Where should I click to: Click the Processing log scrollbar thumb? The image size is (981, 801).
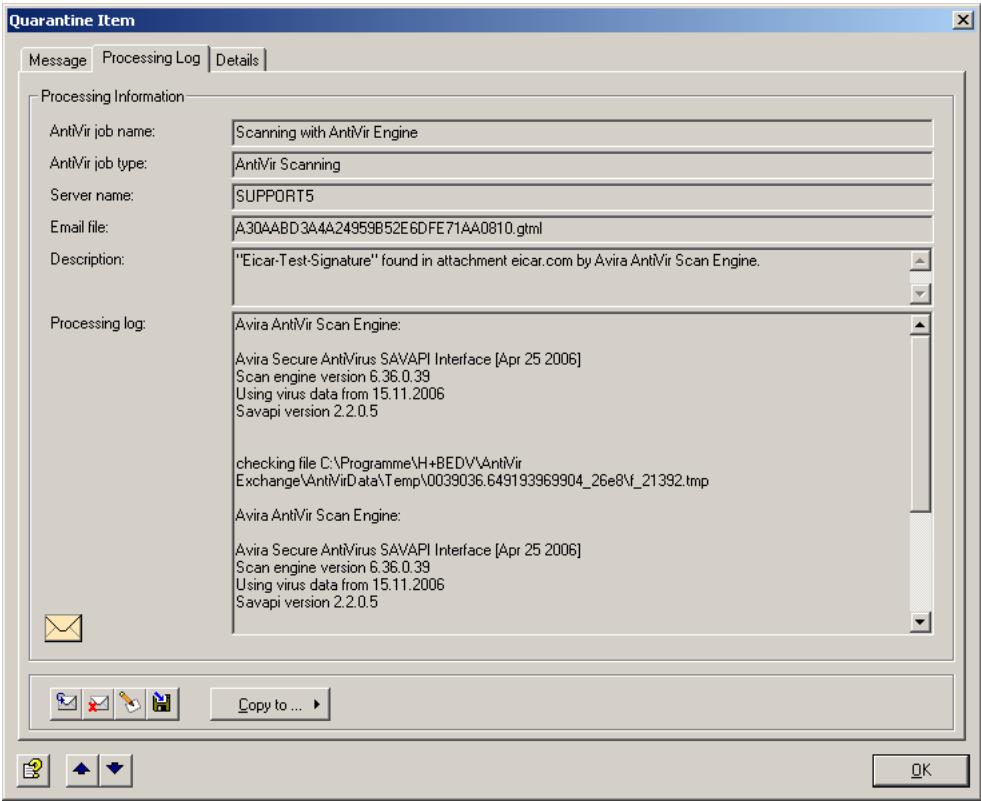[920, 424]
